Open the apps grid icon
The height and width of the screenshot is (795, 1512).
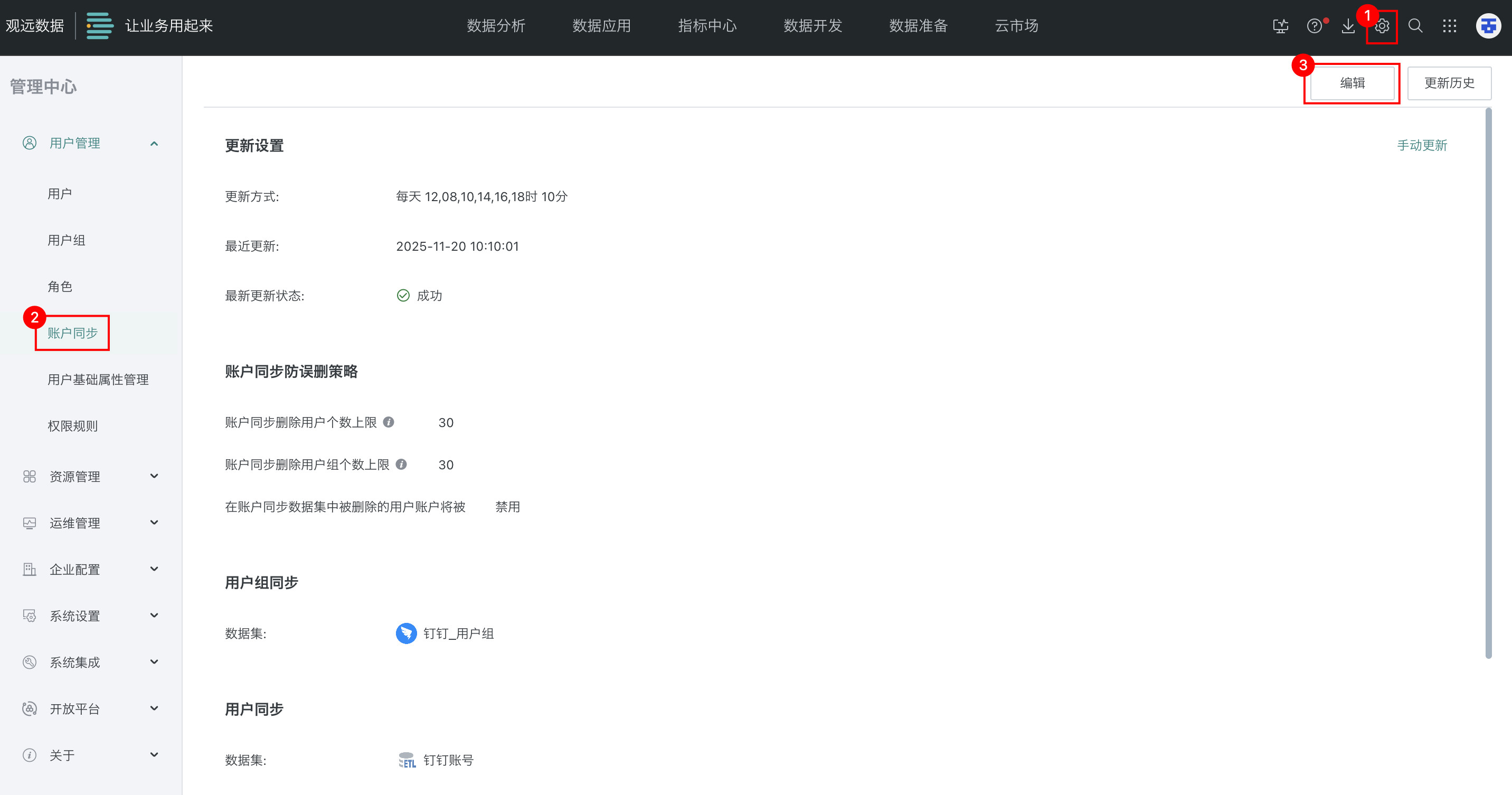[x=1449, y=26]
